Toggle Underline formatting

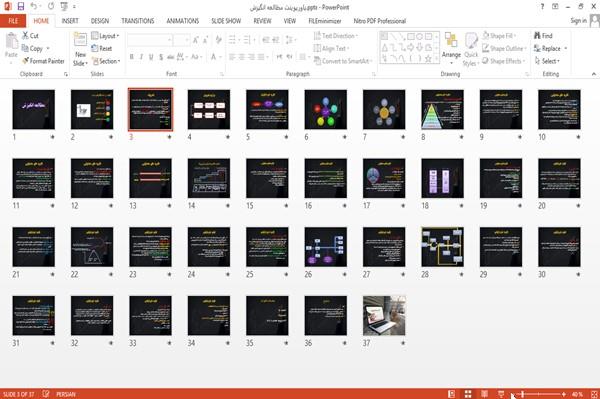[x=151, y=57]
